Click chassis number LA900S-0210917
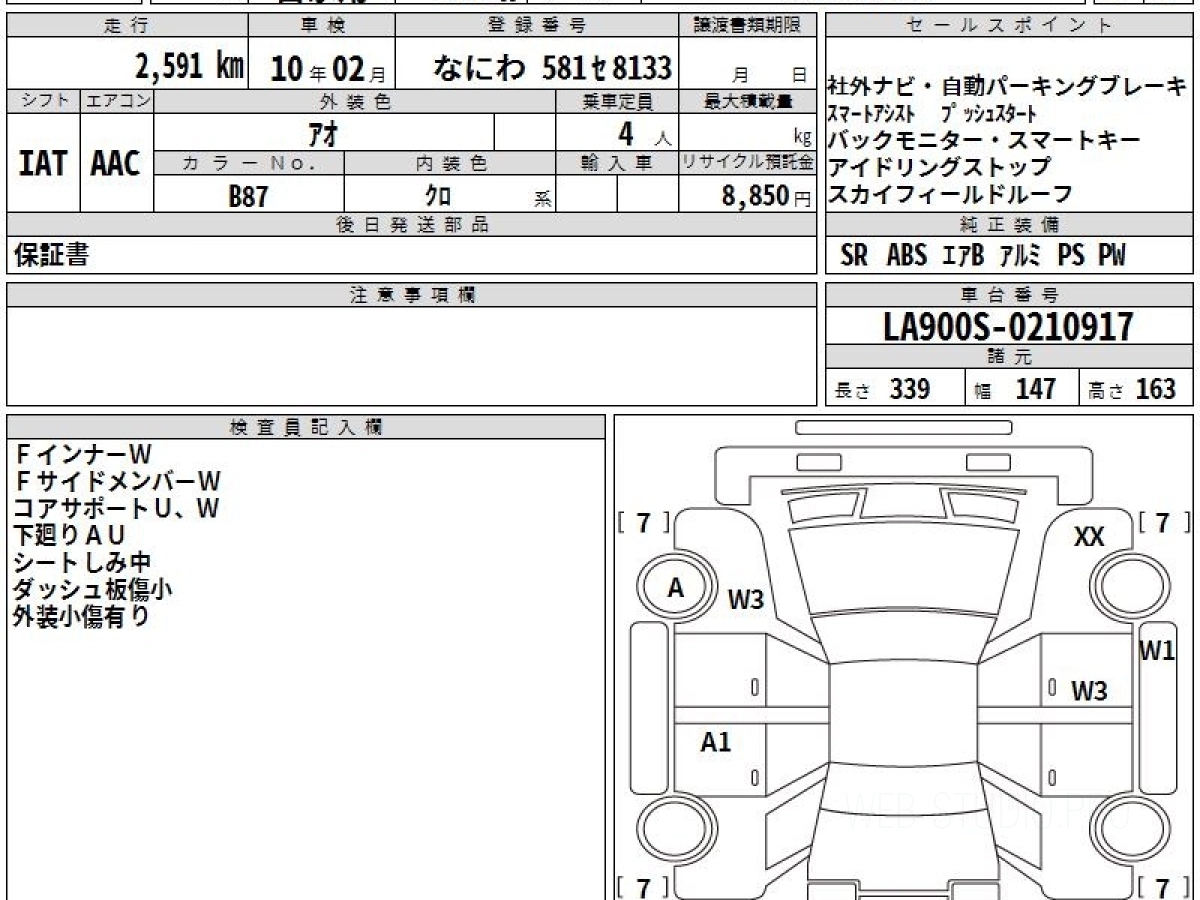This screenshot has height=900, width=1200. coord(1009,326)
